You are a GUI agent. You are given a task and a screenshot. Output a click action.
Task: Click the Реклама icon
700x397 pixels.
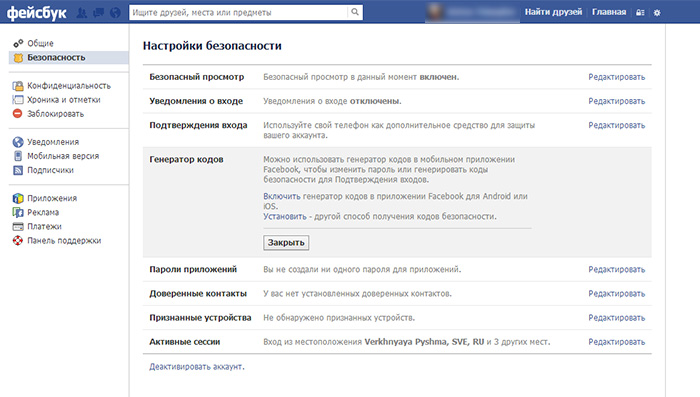18,212
